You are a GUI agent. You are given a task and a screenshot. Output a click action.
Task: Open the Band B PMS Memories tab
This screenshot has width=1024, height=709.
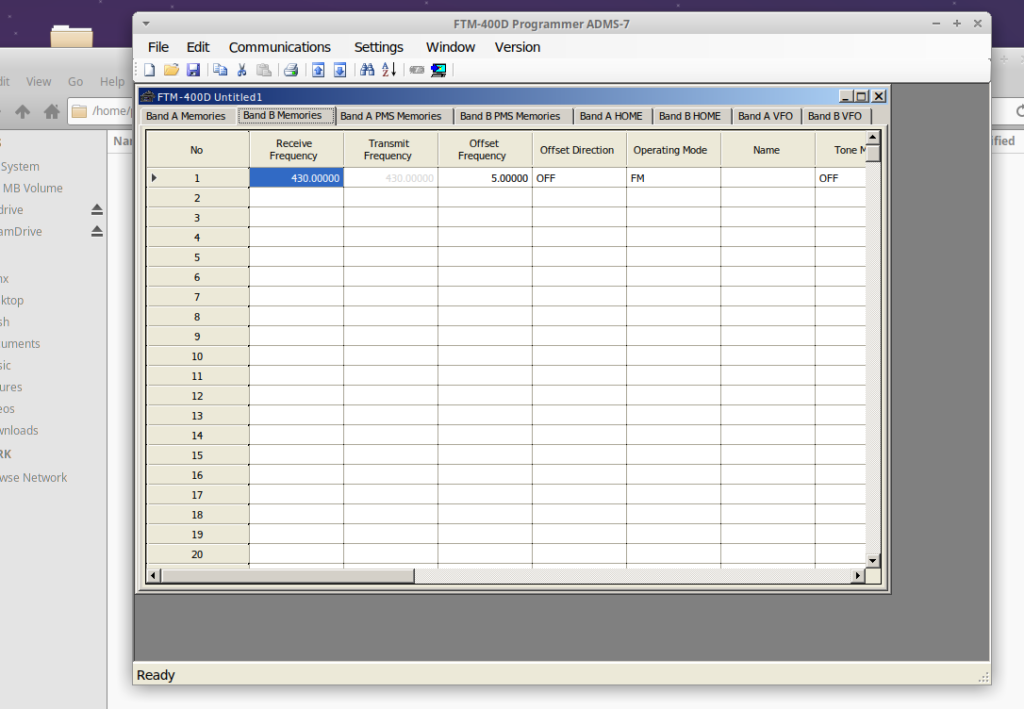click(x=511, y=116)
